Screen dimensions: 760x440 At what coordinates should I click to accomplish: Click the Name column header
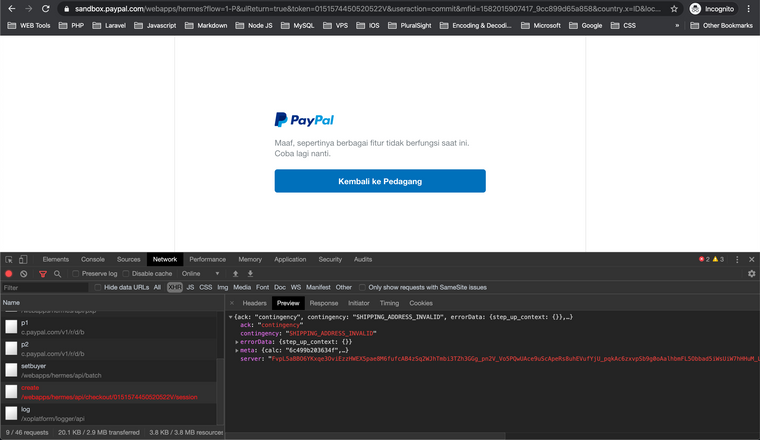coord(111,302)
